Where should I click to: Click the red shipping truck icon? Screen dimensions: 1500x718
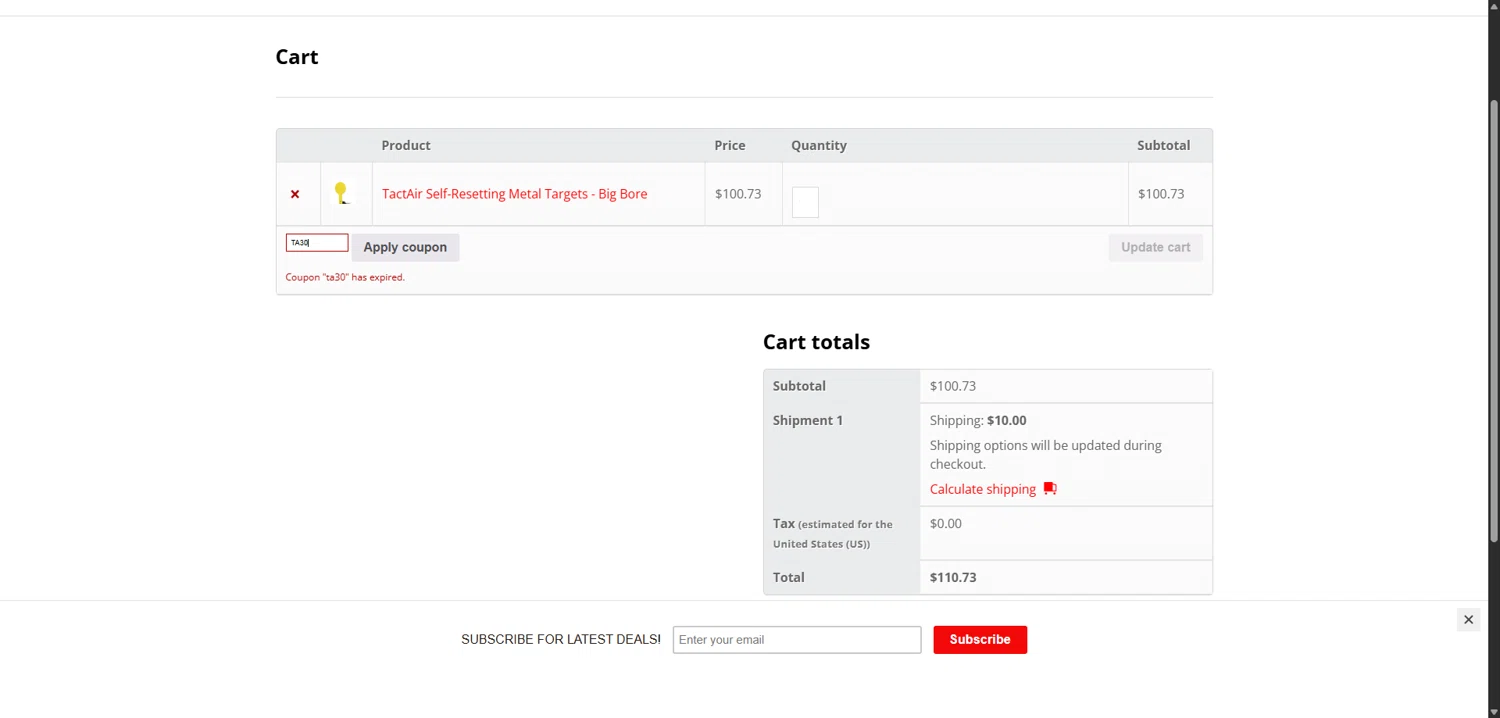click(x=1049, y=489)
